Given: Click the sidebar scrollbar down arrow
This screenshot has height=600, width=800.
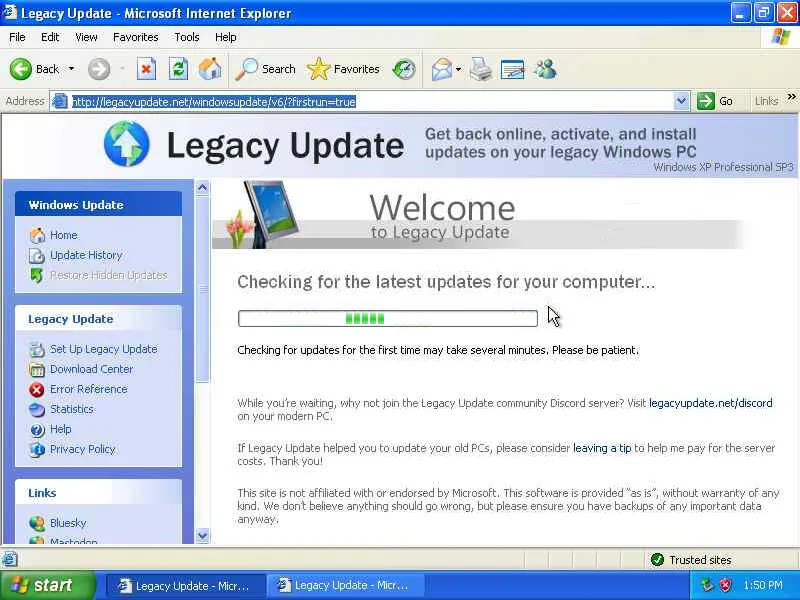Looking at the screenshot, I should pyautogui.click(x=203, y=536).
